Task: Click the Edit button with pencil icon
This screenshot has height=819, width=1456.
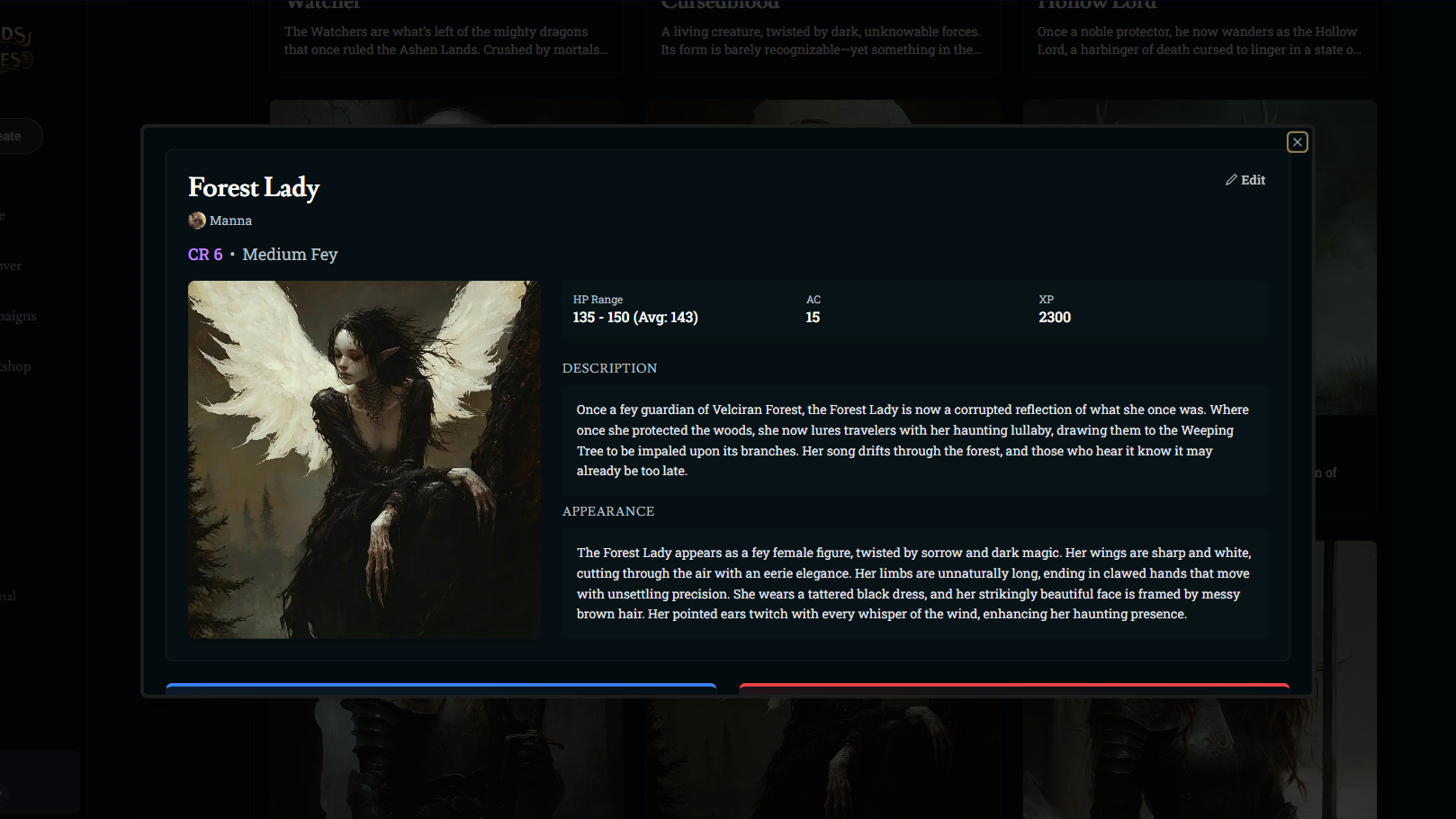Action: (x=1245, y=180)
